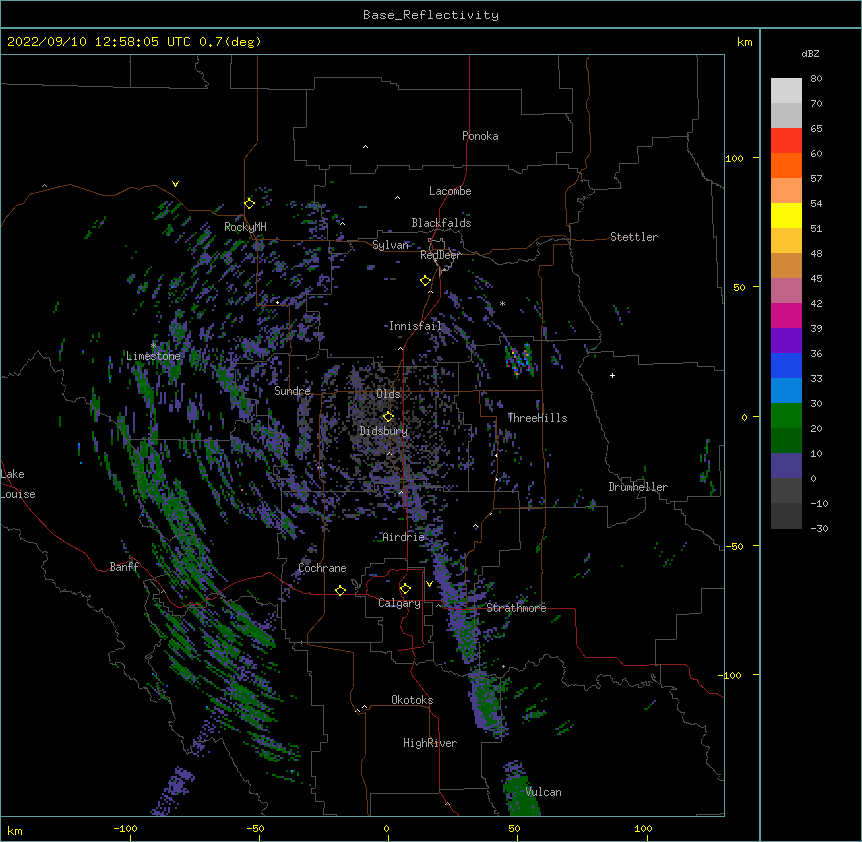
Task: Select the yellow diamond radar marker at Olds
Action: pyautogui.click(x=388, y=417)
